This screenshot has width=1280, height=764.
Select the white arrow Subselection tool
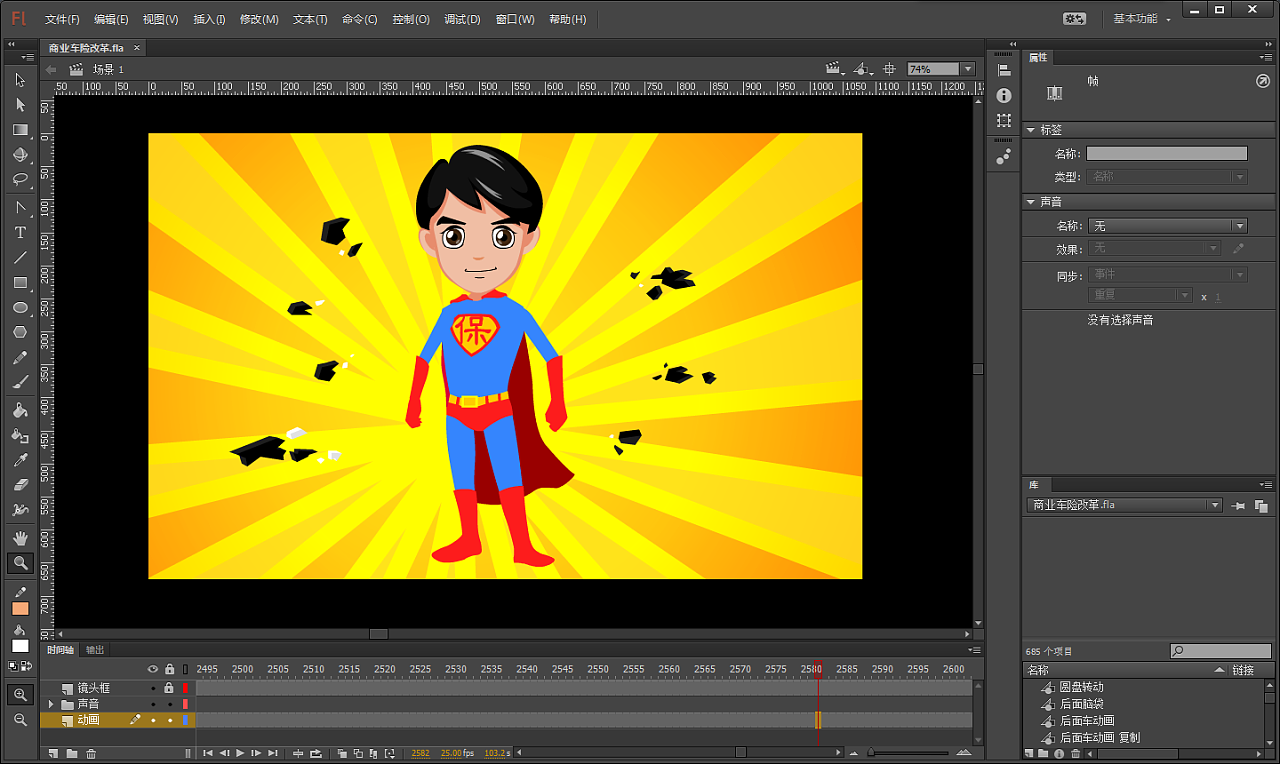click(20, 105)
